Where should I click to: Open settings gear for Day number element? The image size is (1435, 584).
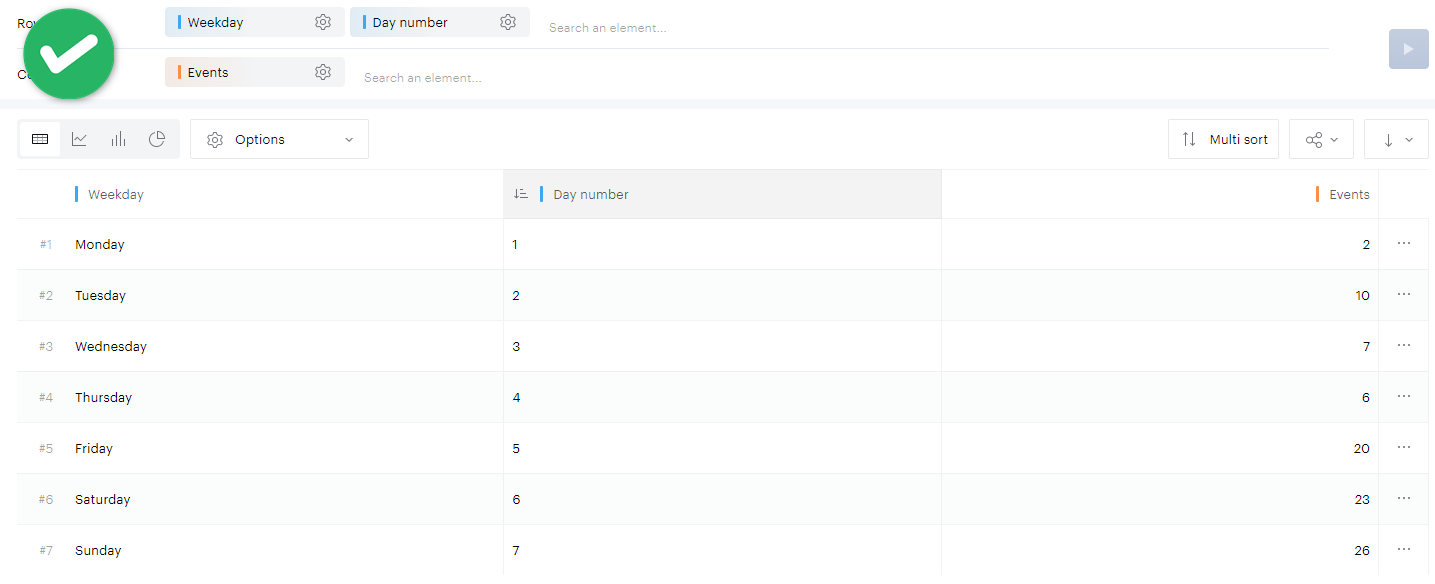pos(508,22)
